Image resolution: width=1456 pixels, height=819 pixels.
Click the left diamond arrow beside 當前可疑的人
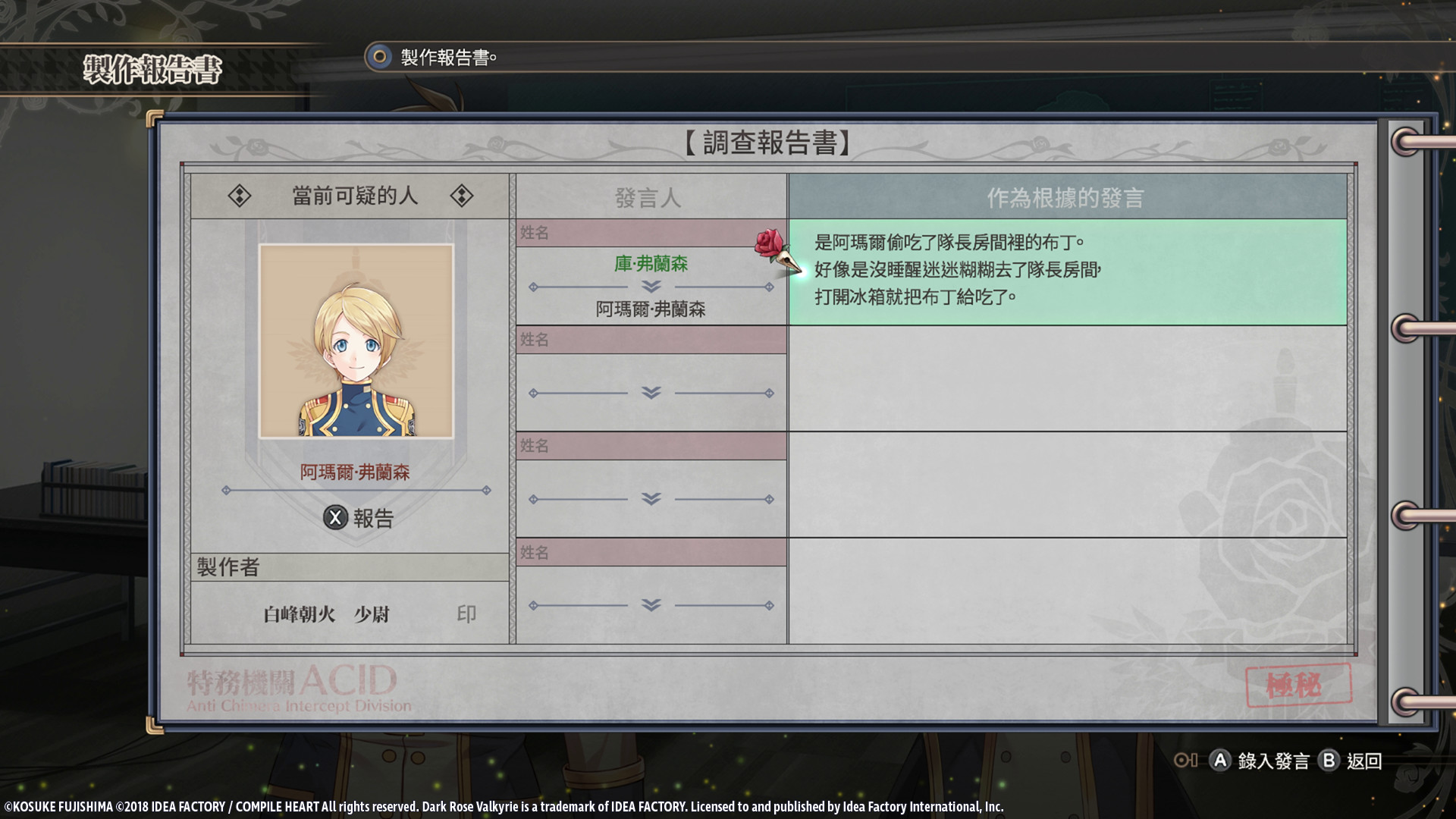[240, 196]
